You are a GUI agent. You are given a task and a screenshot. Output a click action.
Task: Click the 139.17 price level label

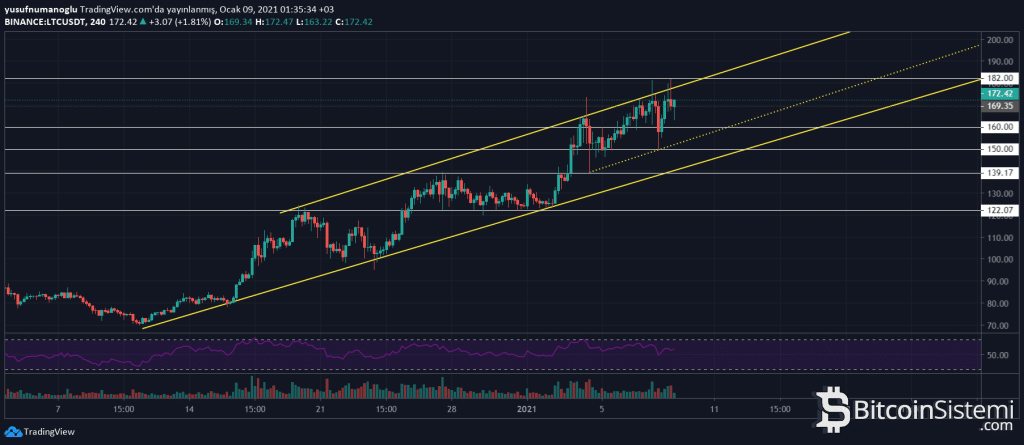(x=1002, y=173)
